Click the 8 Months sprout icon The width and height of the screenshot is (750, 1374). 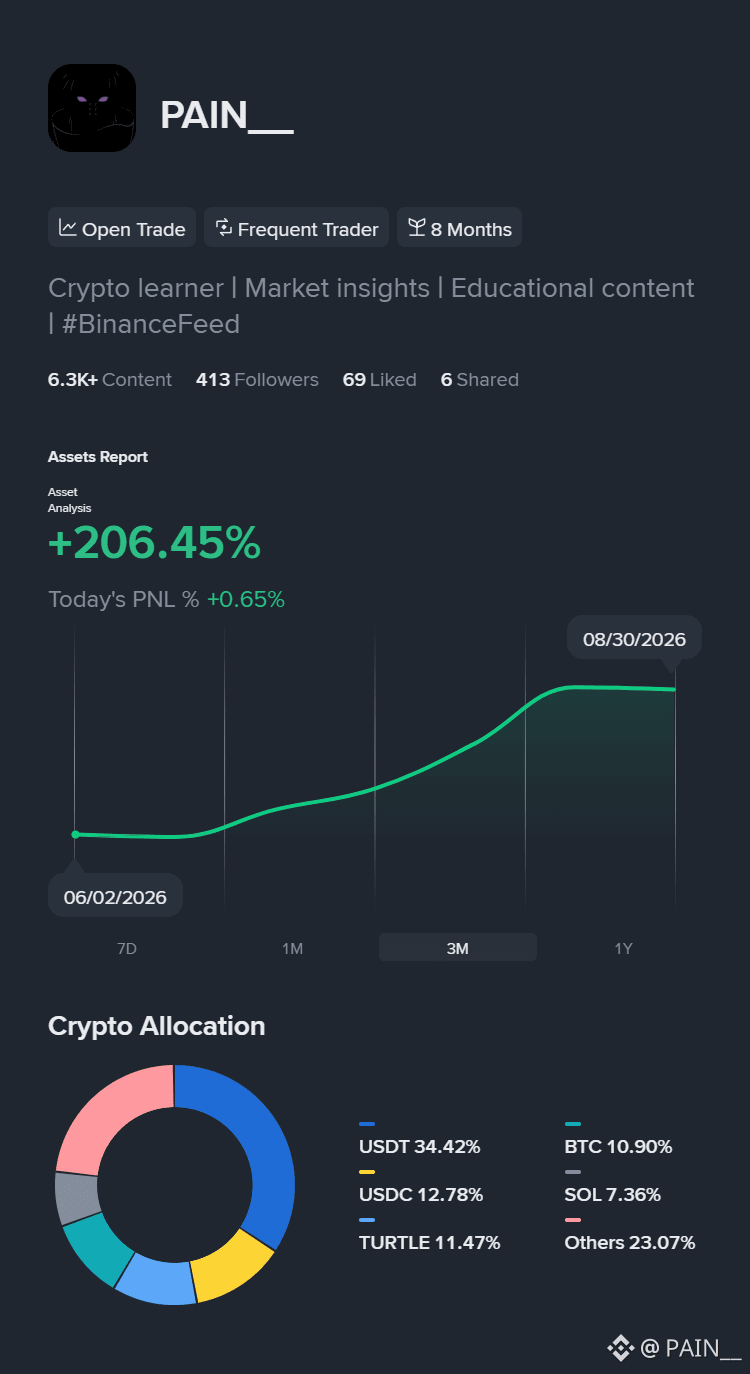coord(417,228)
